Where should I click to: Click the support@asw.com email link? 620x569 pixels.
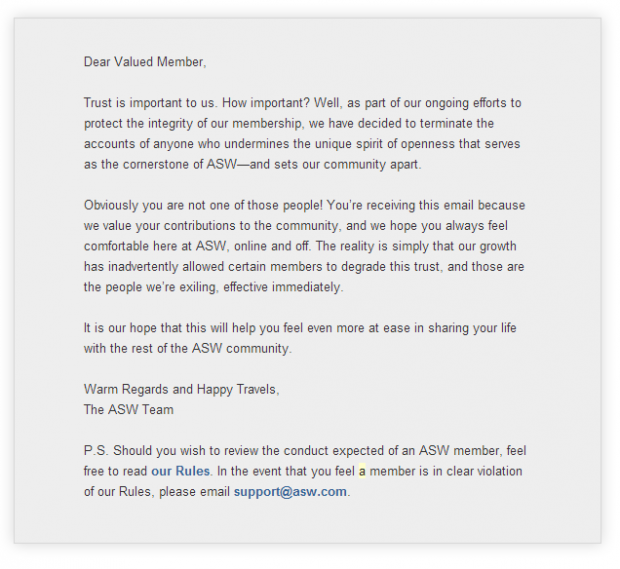290,492
